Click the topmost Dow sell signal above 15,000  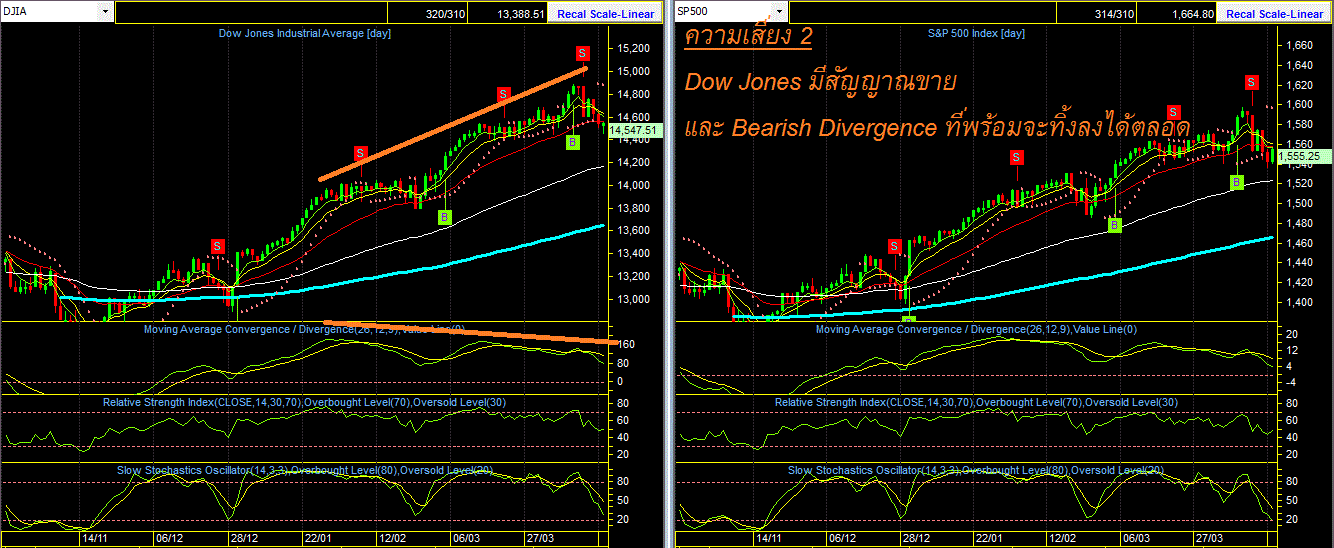[582, 52]
